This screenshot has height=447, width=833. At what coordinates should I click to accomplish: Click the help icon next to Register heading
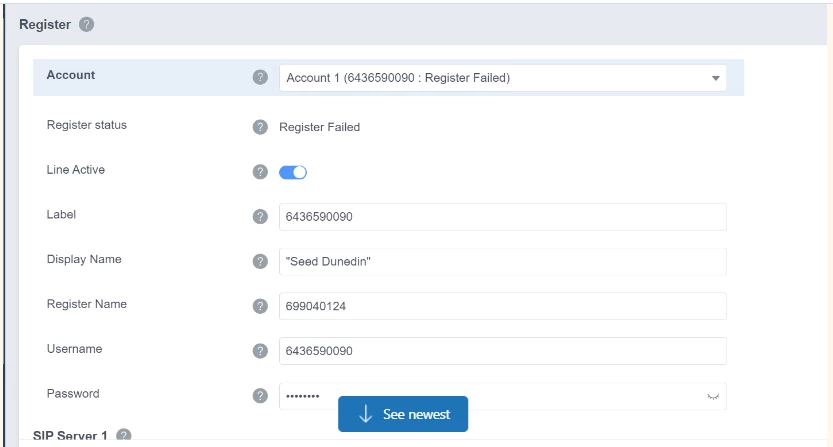tap(87, 24)
